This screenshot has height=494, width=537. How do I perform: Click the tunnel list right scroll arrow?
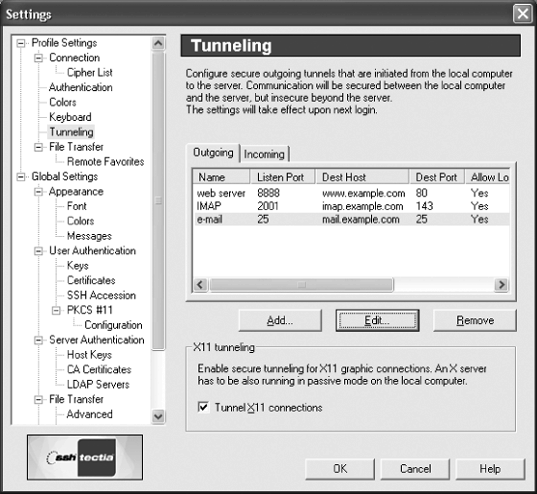(x=502, y=285)
